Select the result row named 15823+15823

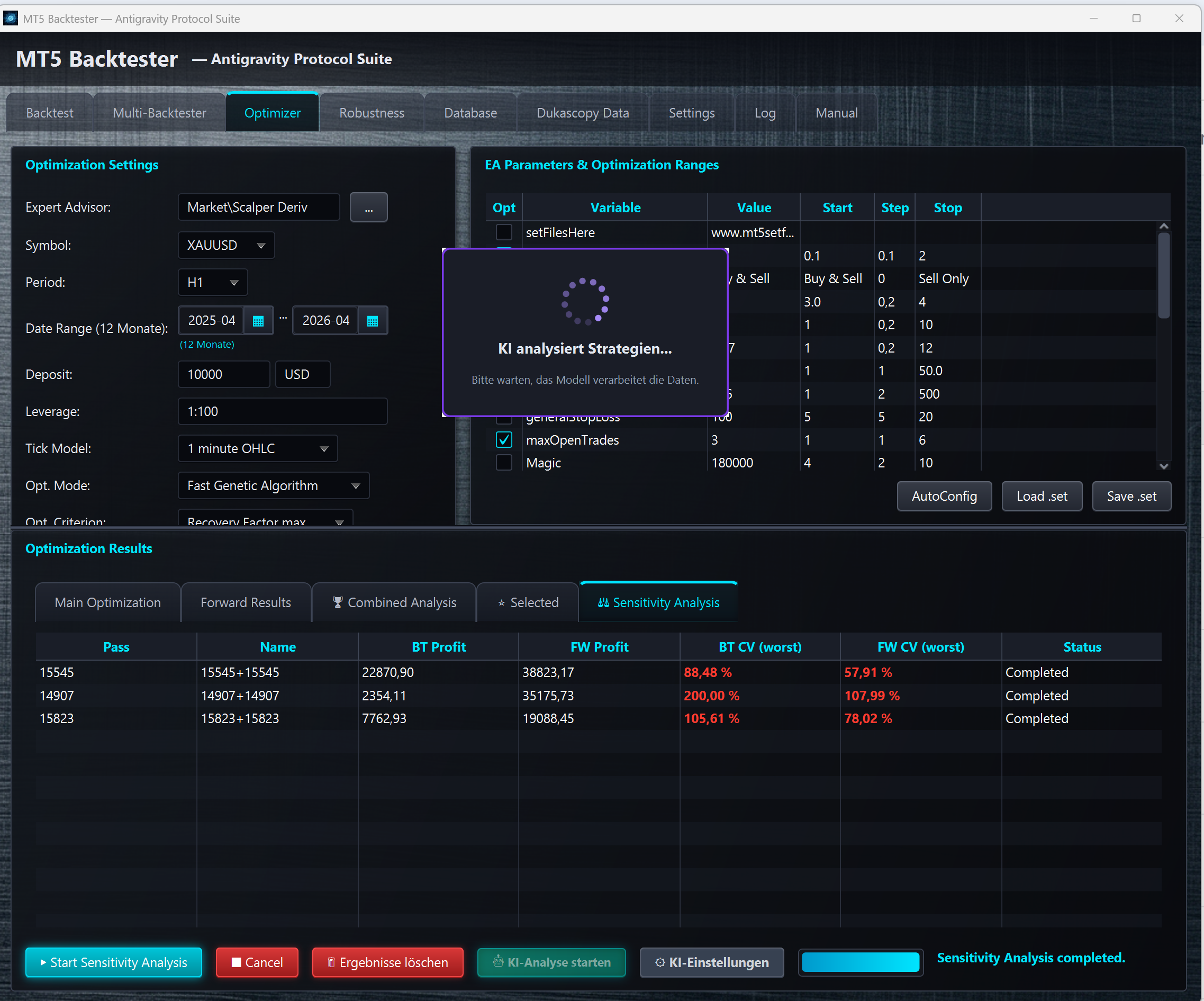tap(599, 718)
